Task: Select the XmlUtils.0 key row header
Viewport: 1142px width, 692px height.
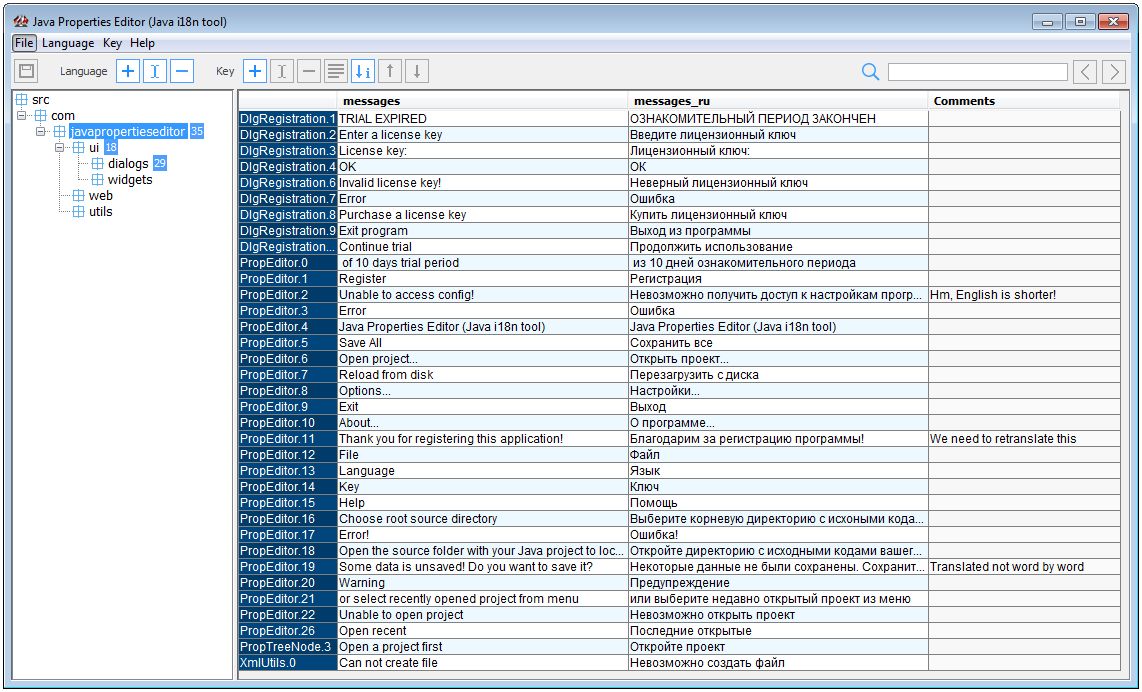Action: tap(288, 663)
